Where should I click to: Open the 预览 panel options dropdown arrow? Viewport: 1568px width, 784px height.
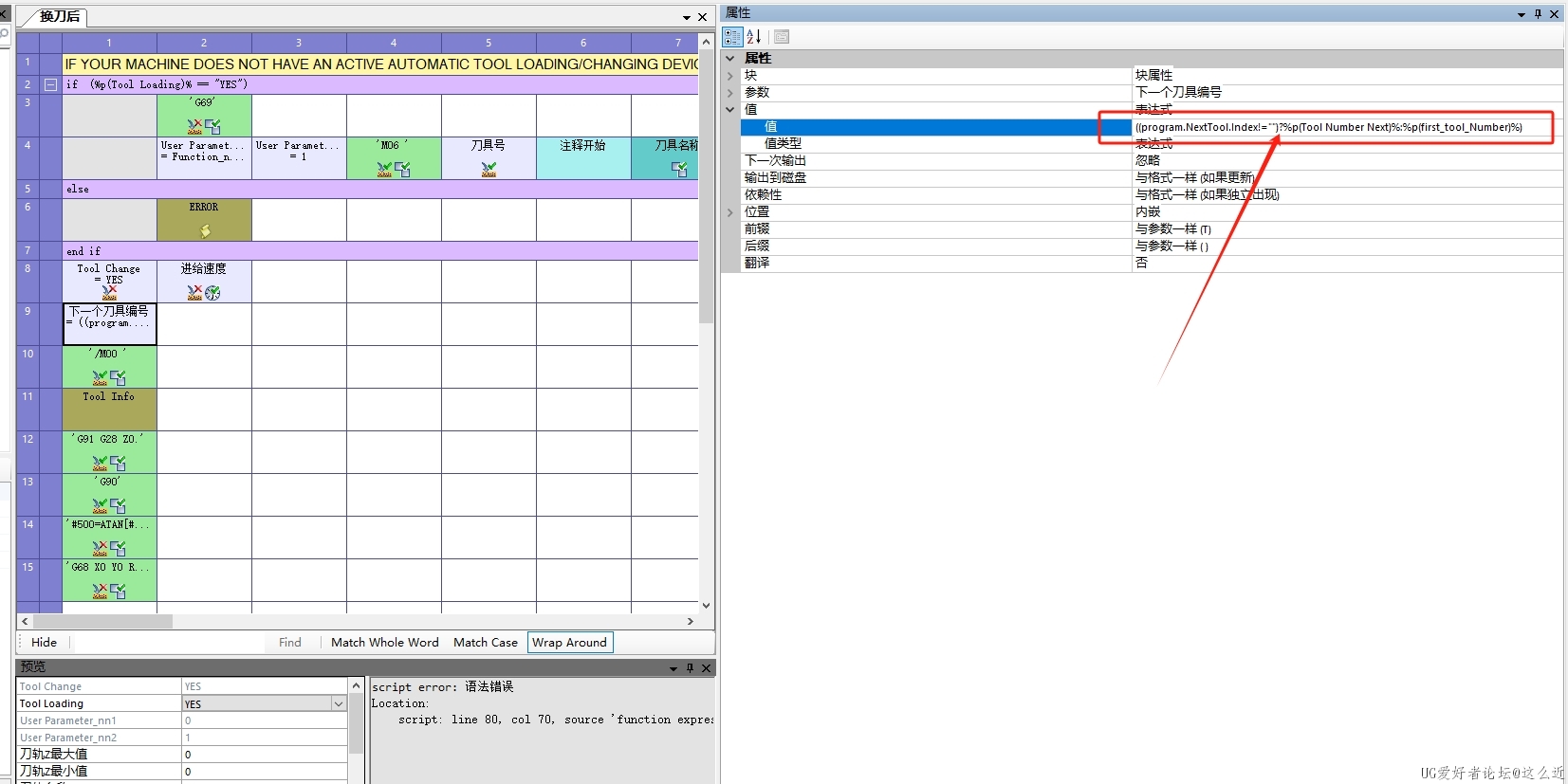(x=673, y=667)
